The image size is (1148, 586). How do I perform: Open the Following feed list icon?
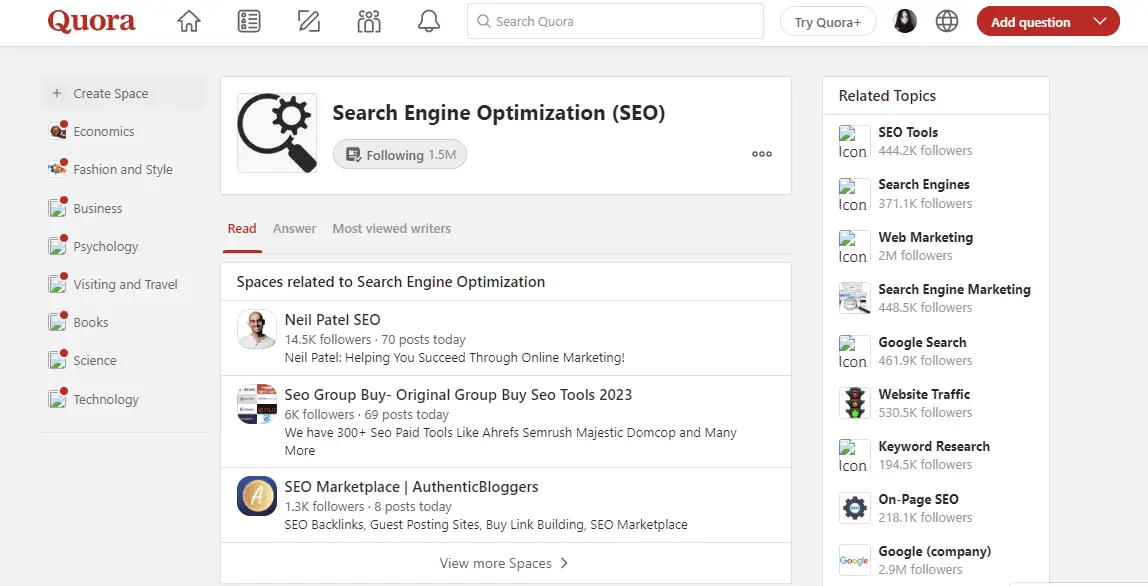[249, 21]
